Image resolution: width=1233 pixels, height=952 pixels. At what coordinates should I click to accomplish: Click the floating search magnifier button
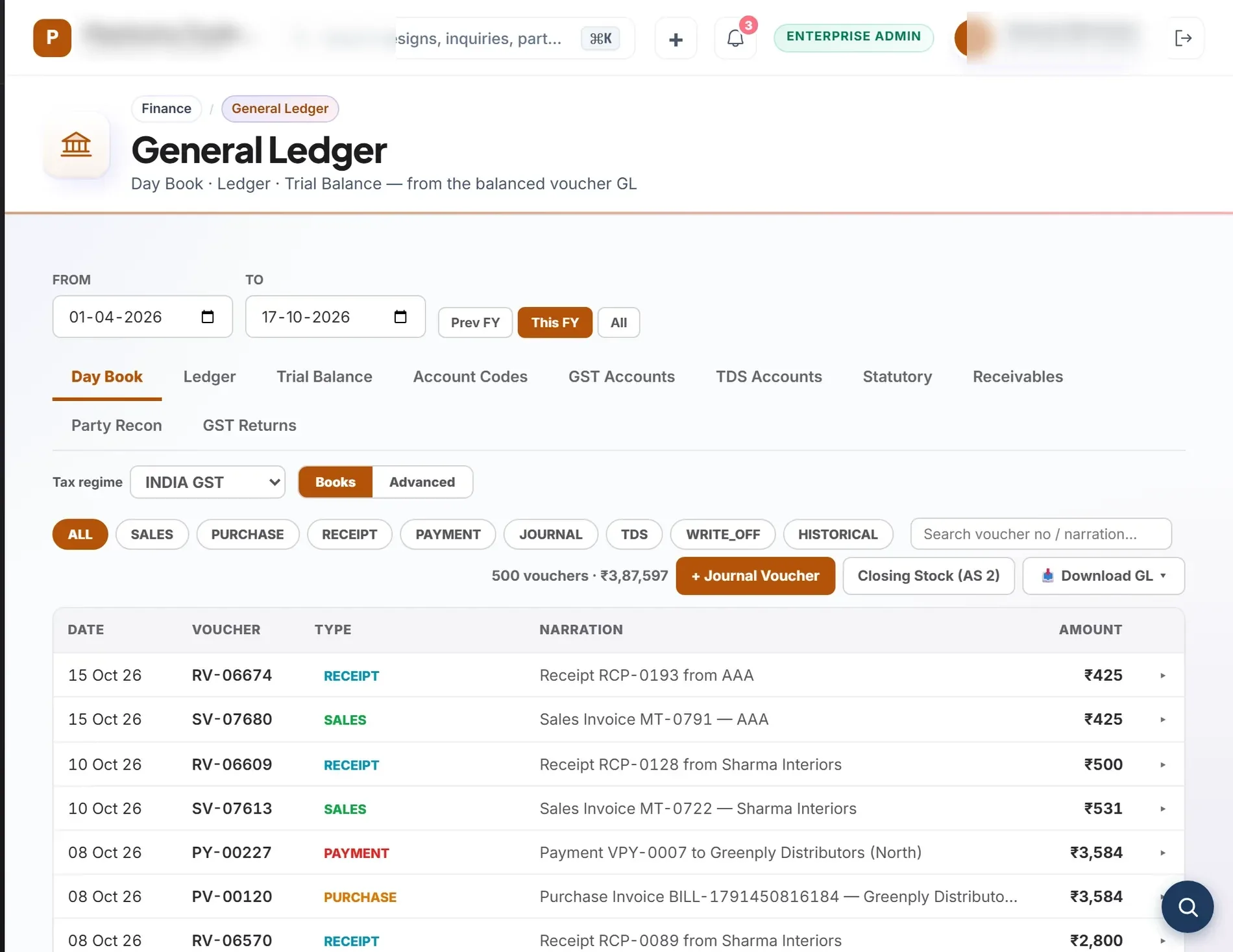[1187, 907]
